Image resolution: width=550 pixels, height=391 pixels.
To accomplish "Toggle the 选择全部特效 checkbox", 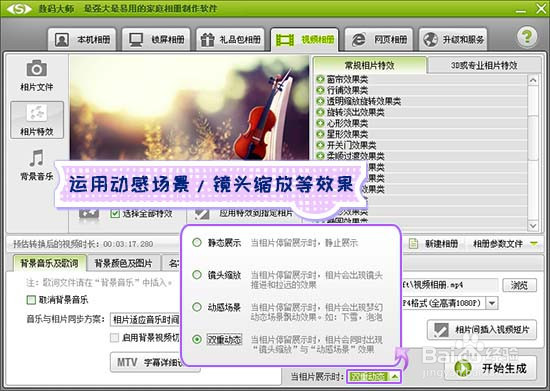I will (115, 213).
